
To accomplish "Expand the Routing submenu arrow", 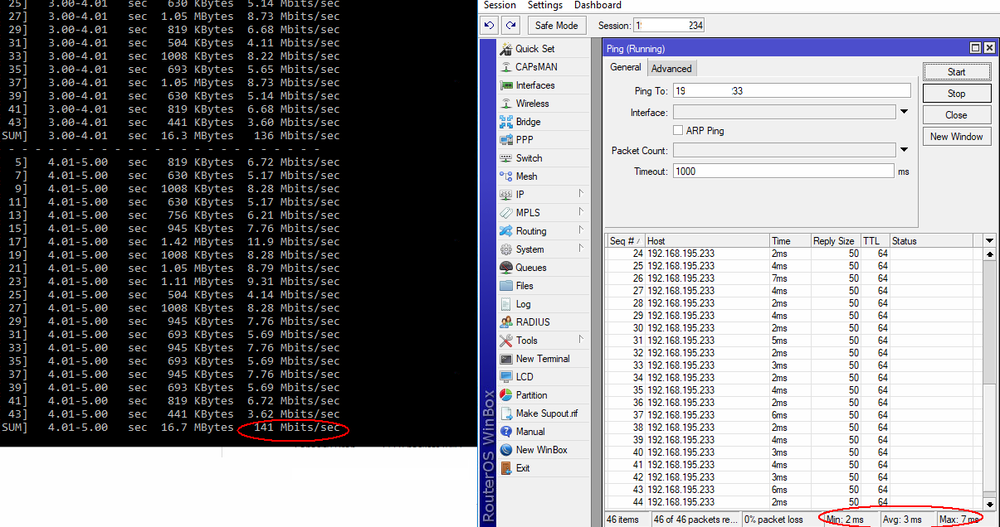I will tap(581, 230).
